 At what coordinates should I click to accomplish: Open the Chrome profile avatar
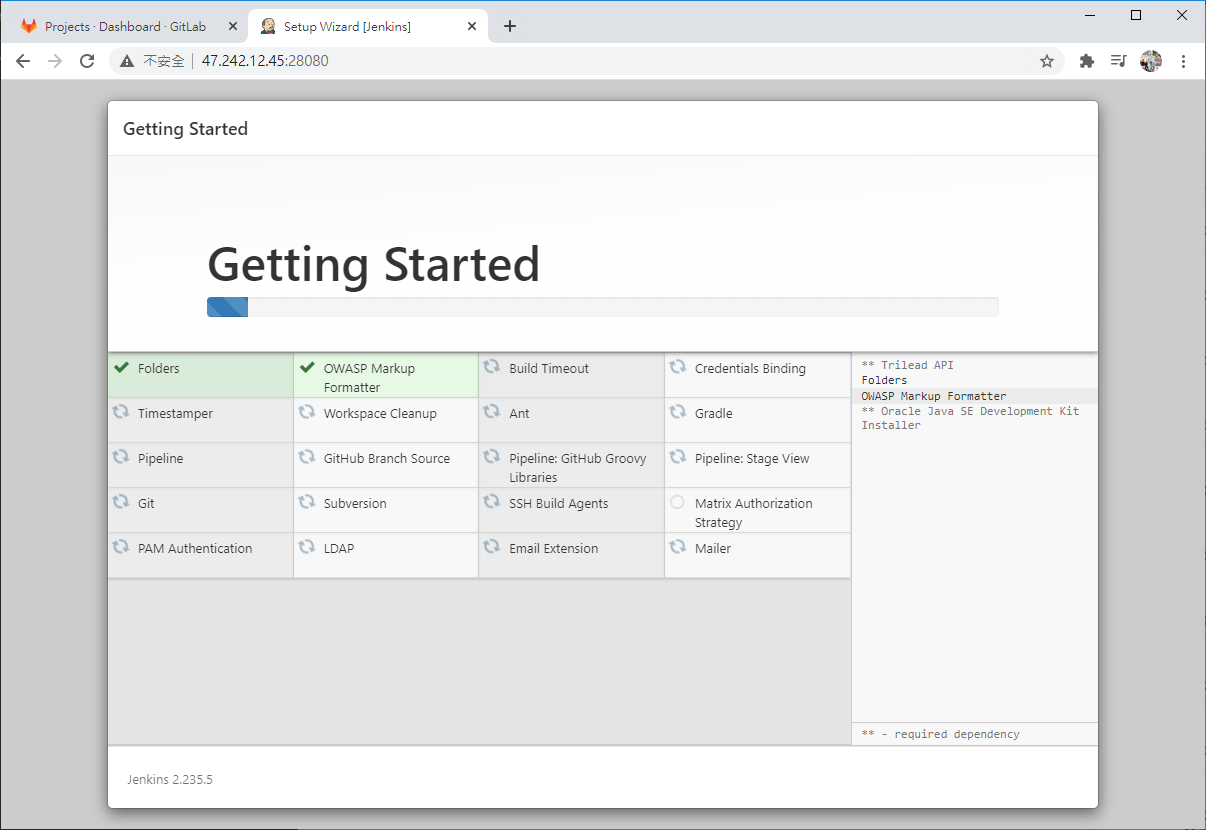coord(1151,61)
